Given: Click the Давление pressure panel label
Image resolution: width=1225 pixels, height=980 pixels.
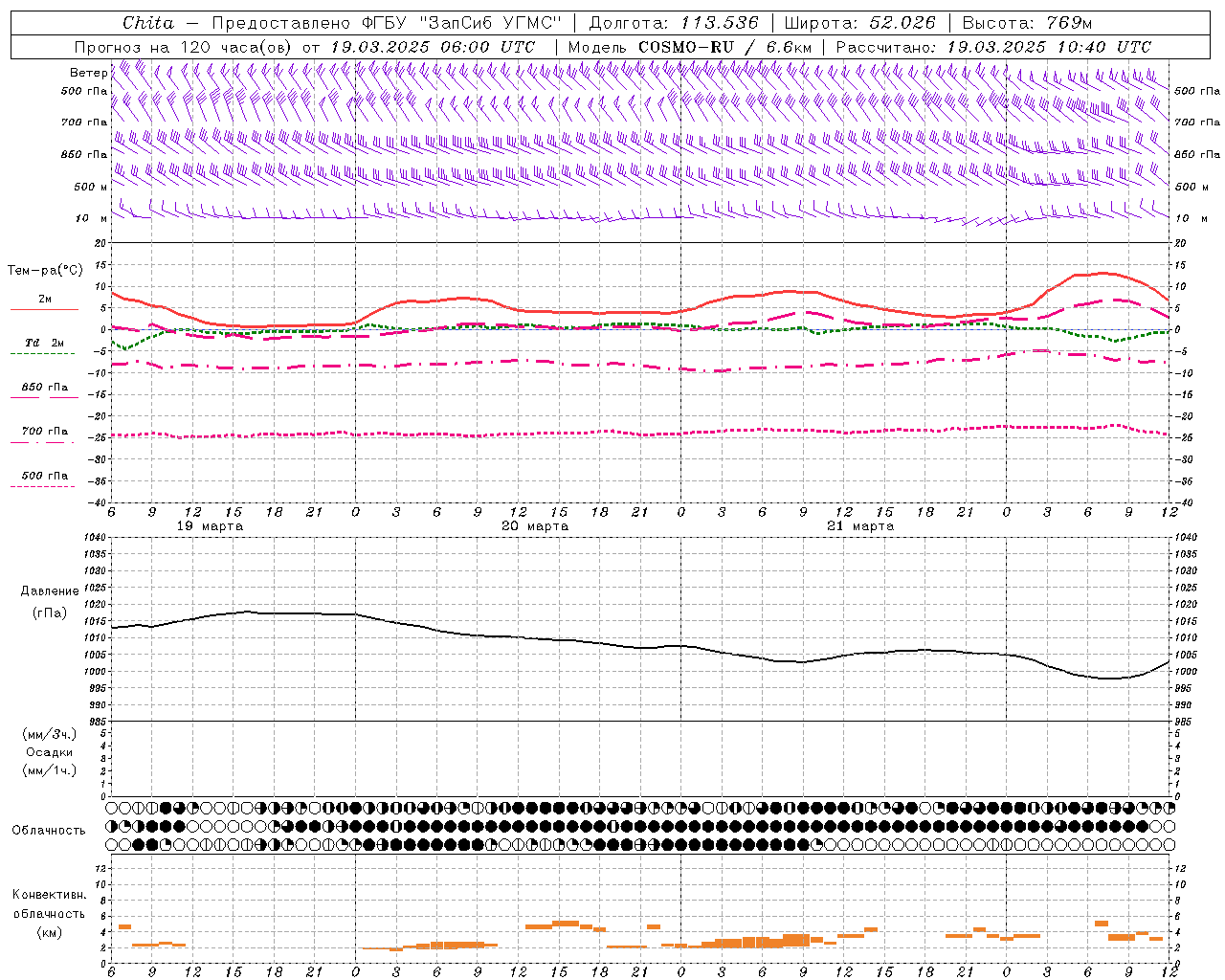Looking at the screenshot, I should (50, 591).
